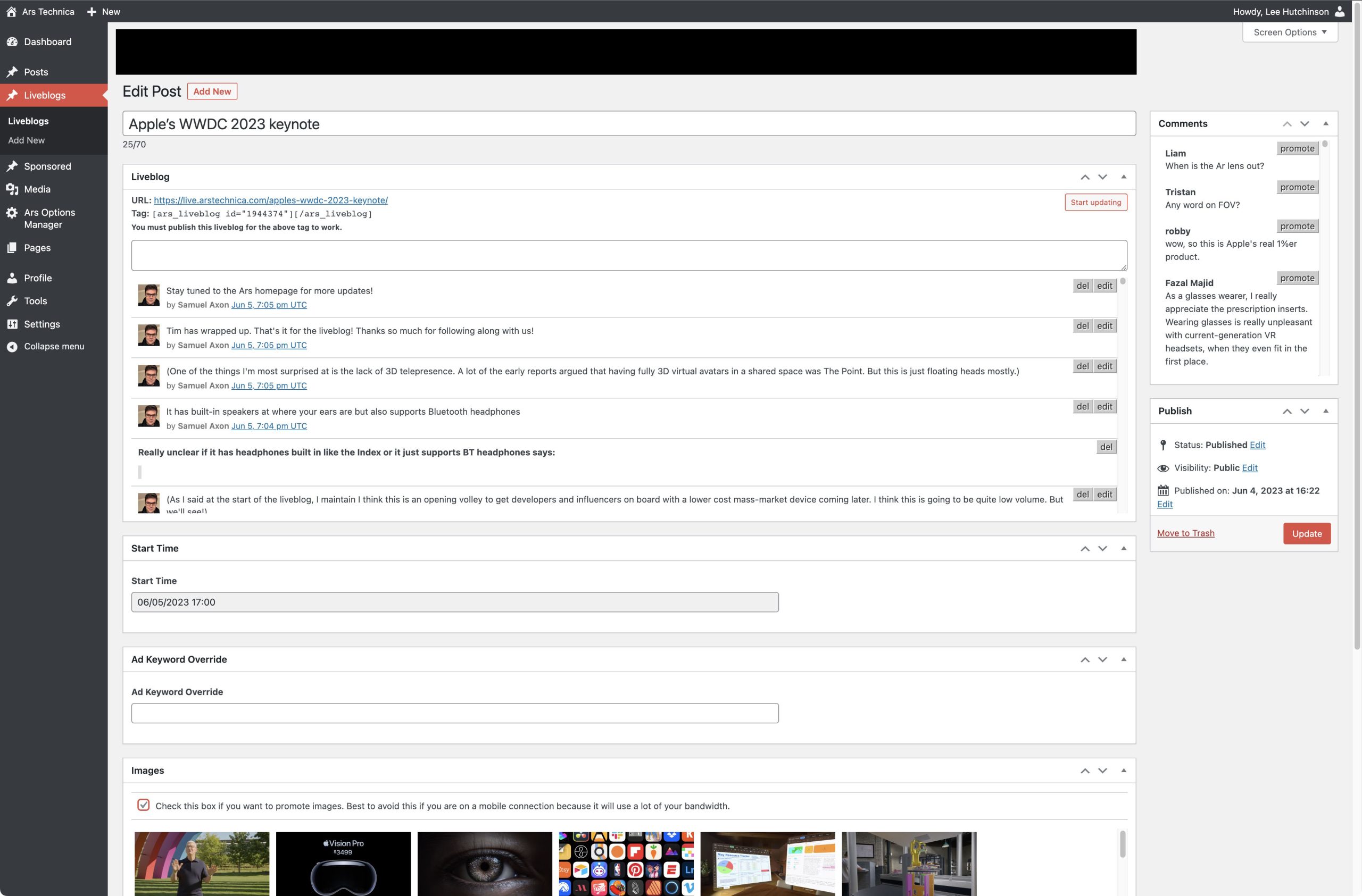Screen dimensions: 1362x896
Task: Uncheck the promote images checkbox
Action: 143,805
